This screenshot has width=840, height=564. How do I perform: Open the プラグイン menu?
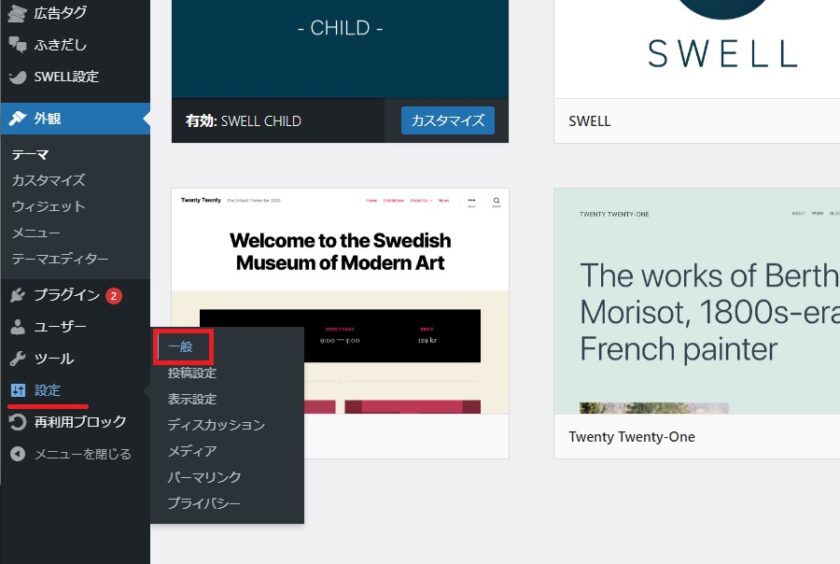[75, 295]
